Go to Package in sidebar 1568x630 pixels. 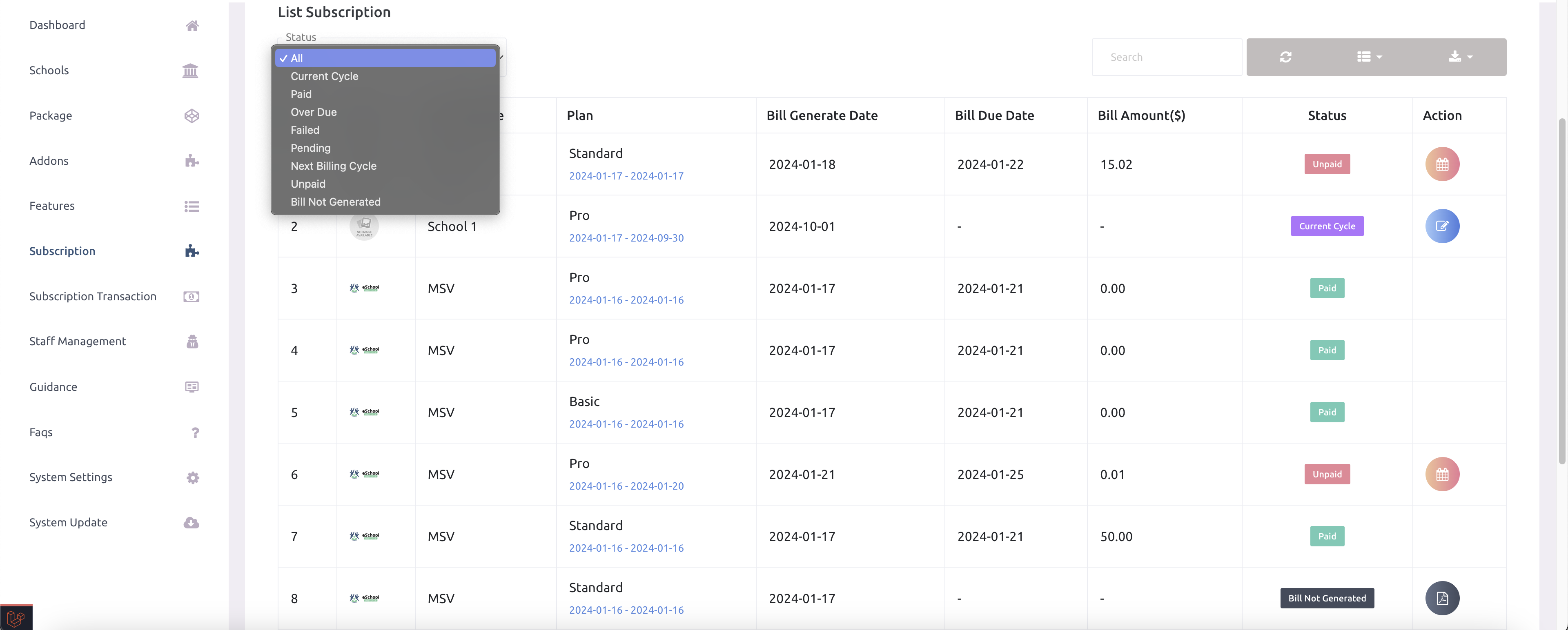tap(51, 115)
